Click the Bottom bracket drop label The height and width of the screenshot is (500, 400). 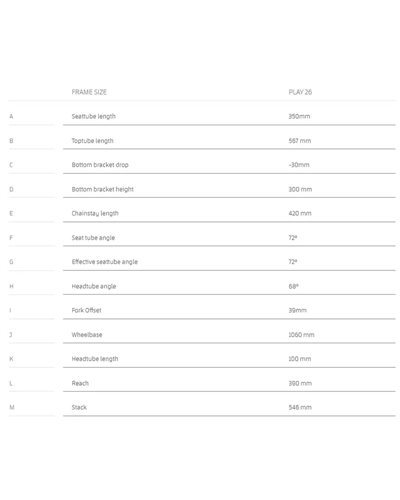pos(100,165)
